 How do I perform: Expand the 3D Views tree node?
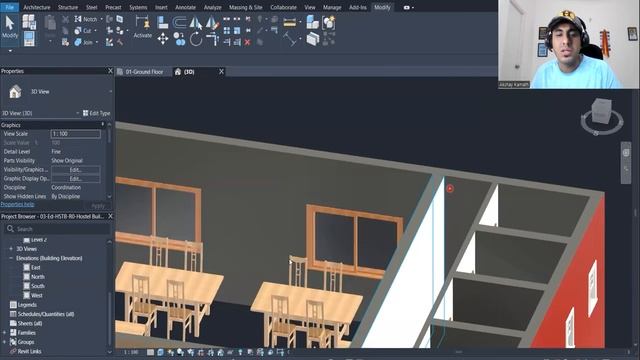tap(11, 249)
